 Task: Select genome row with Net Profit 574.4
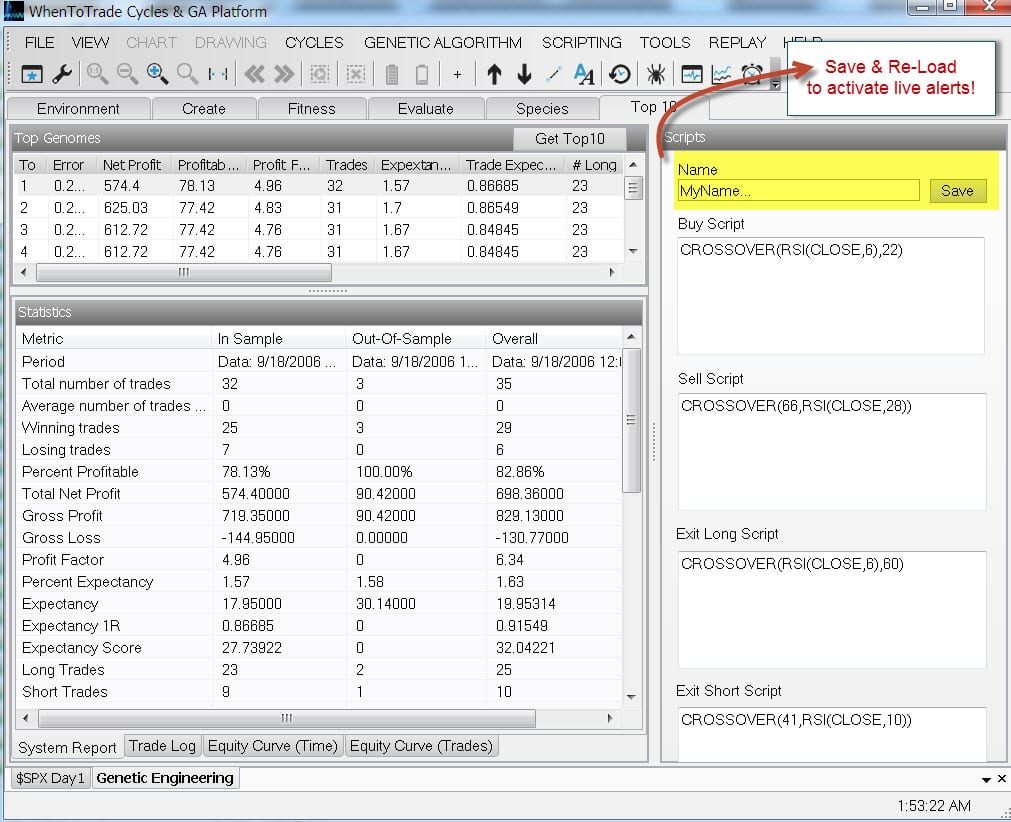(x=319, y=186)
